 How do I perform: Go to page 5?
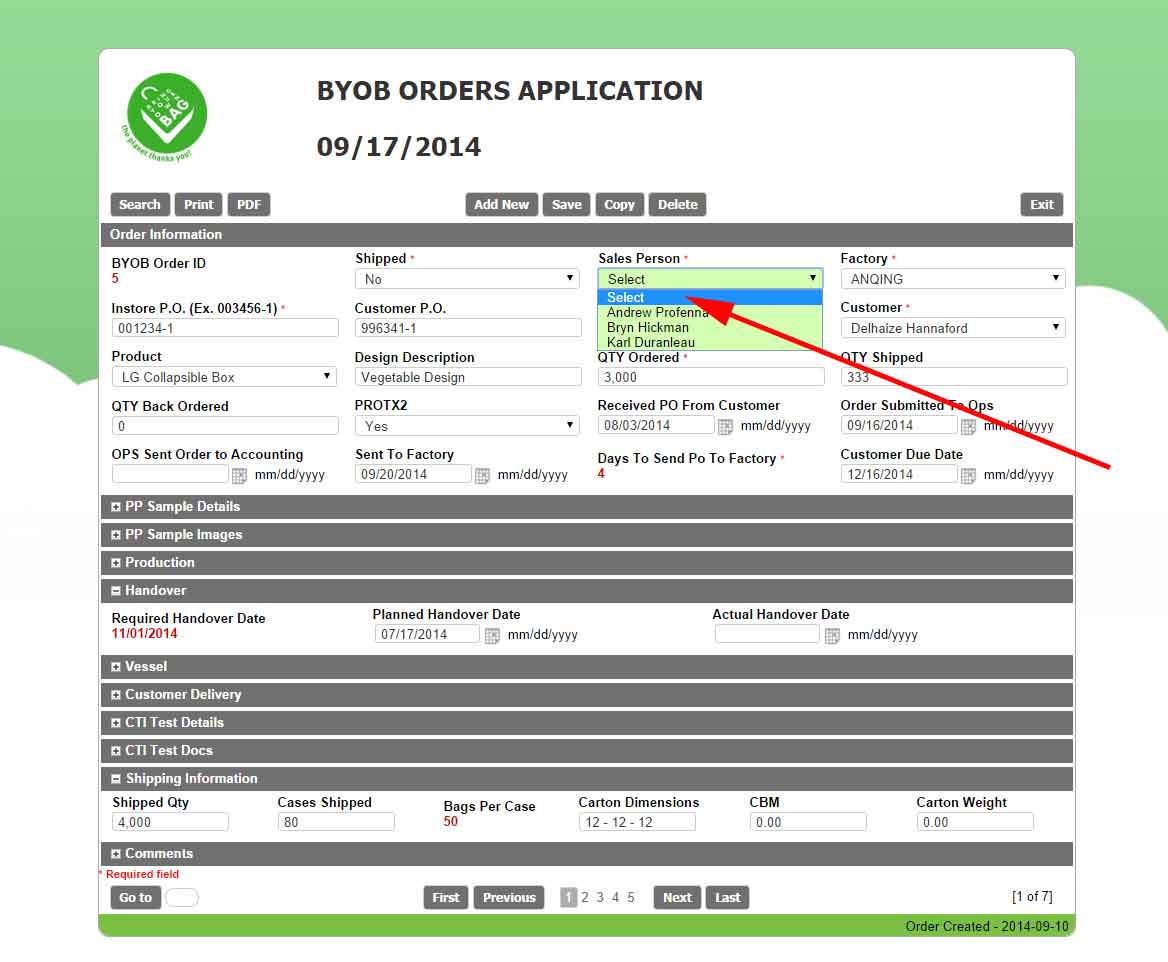pos(631,897)
